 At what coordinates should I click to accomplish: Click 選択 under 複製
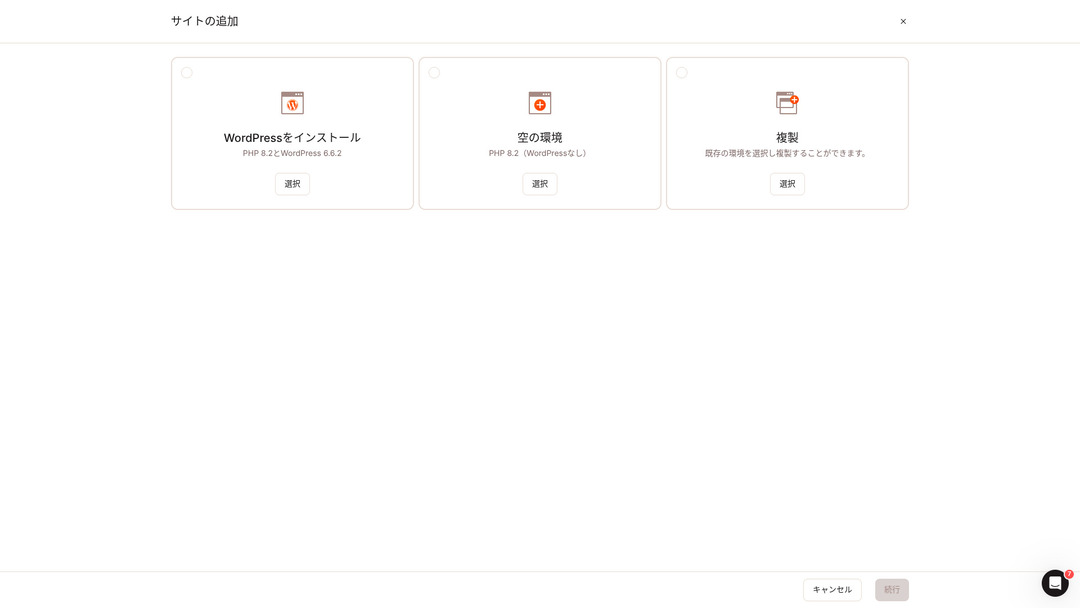(787, 184)
